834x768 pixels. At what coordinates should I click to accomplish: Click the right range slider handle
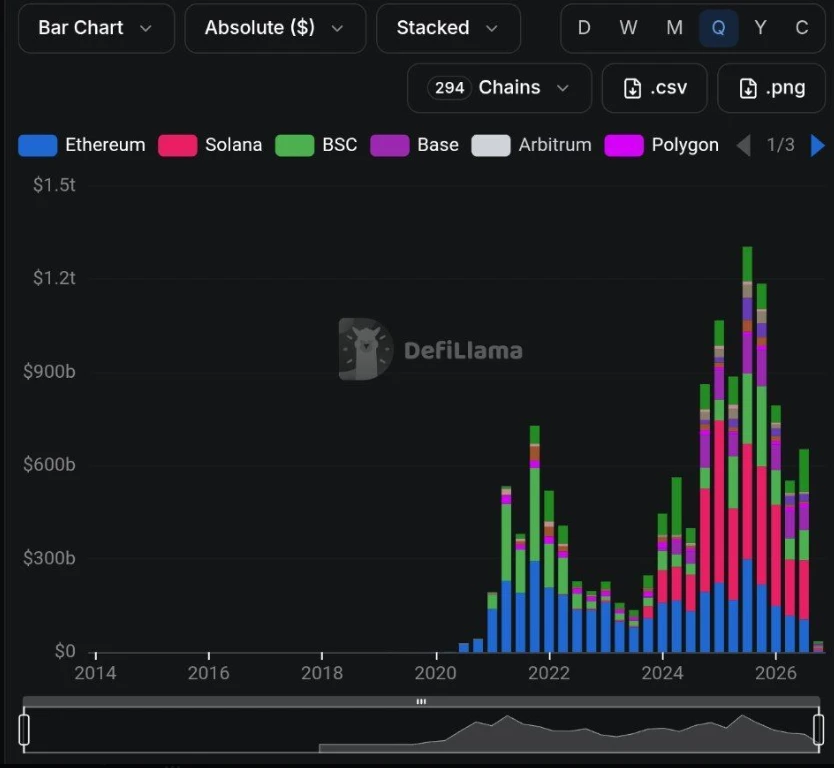coord(819,730)
